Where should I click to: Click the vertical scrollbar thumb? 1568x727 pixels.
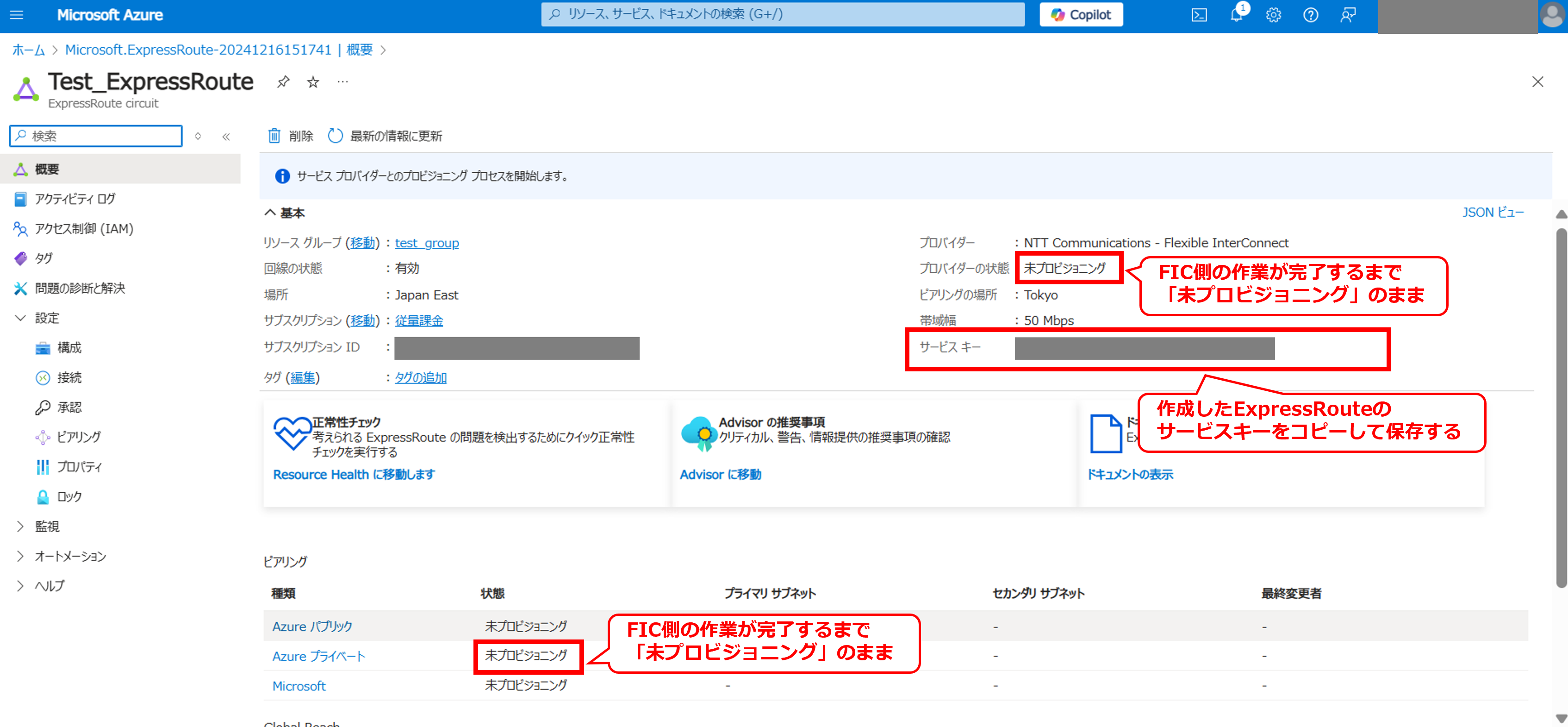tap(1562, 408)
